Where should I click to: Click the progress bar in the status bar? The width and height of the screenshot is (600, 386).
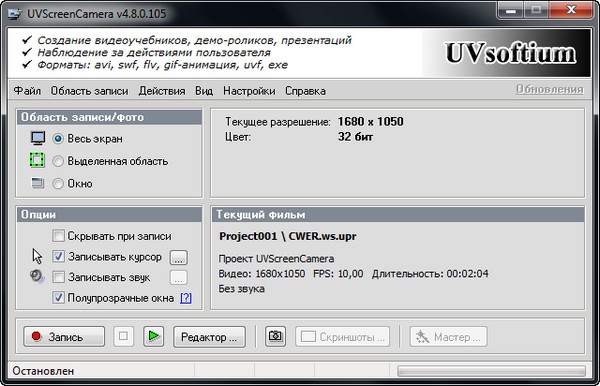[491, 371]
